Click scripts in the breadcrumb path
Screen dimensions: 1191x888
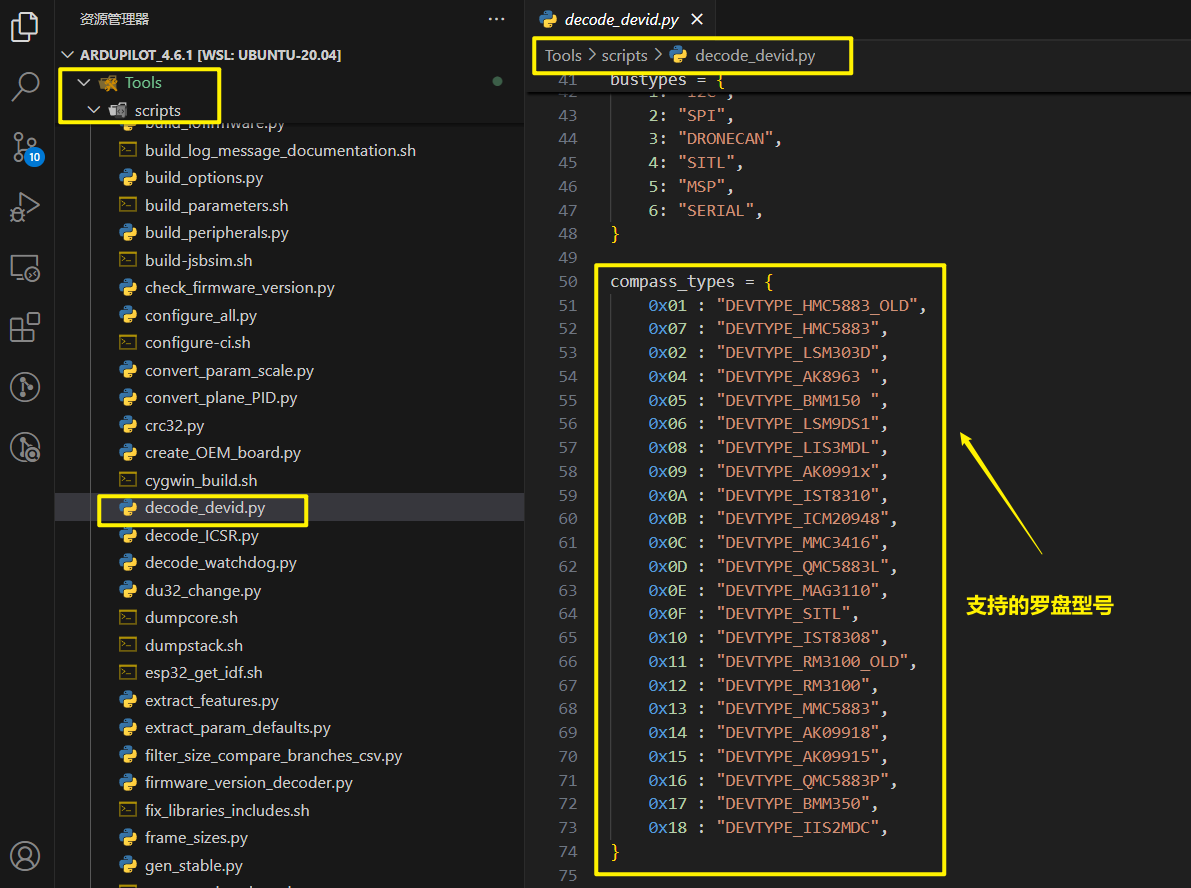click(x=624, y=56)
